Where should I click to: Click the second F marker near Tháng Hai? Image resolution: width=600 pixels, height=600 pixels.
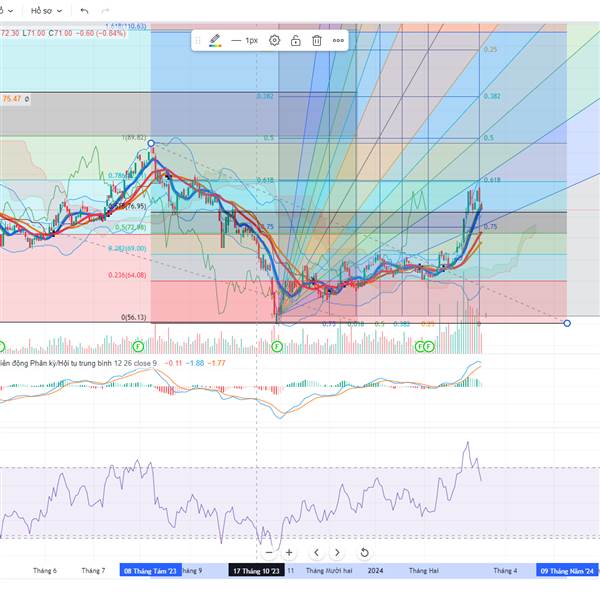(x=429, y=347)
